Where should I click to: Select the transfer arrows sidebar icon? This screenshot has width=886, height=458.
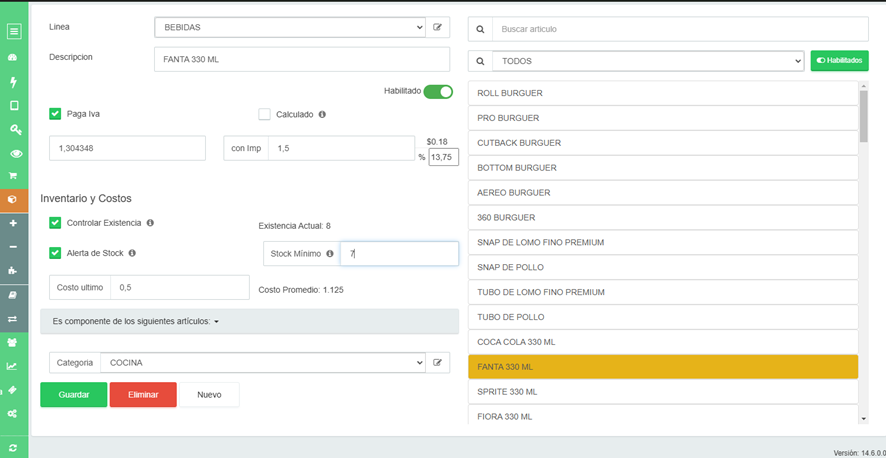14,319
